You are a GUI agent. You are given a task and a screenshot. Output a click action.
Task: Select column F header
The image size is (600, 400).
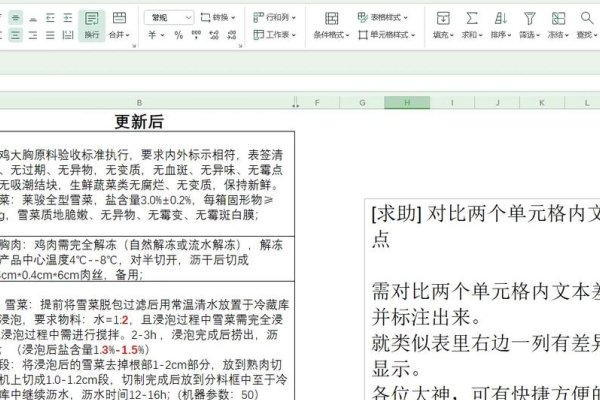click(x=317, y=103)
